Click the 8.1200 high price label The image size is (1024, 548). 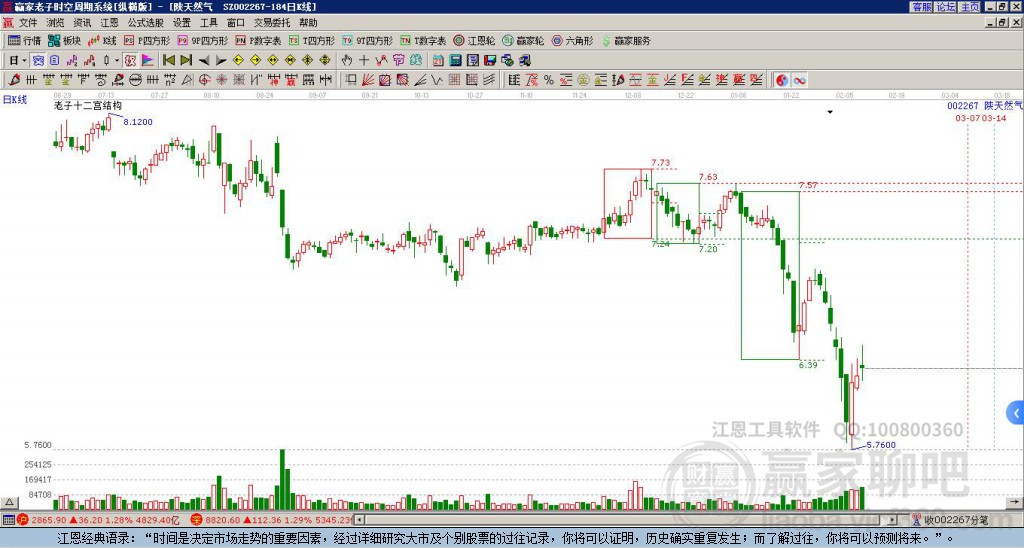click(138, 122)
